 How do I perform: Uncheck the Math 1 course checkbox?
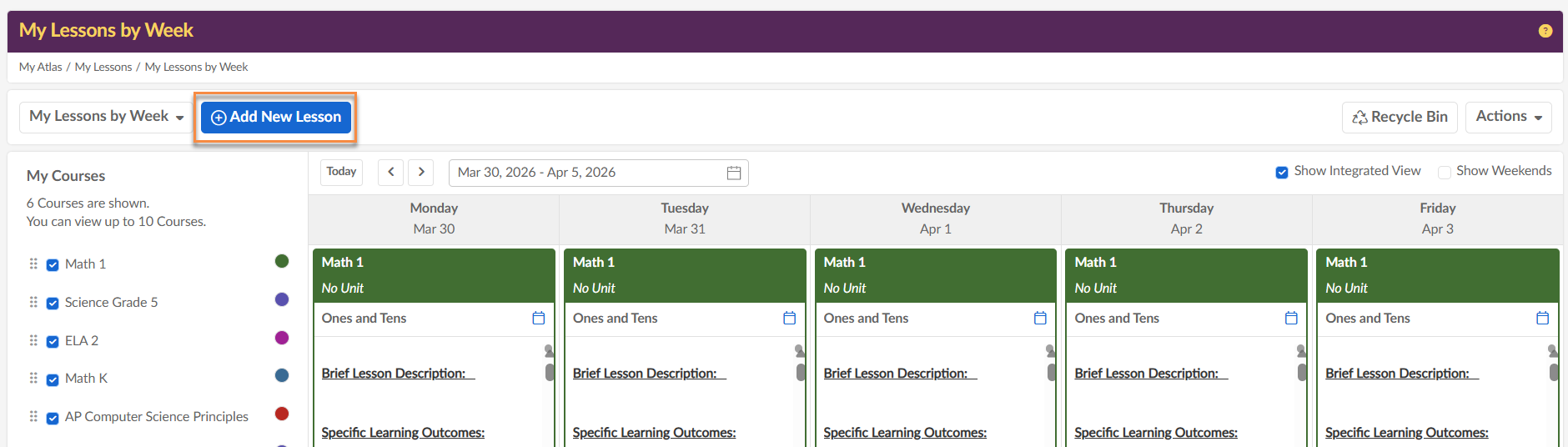coord(53,264)
